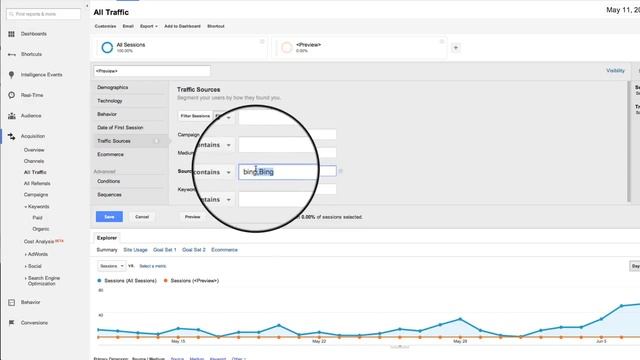Open the Export dropdown
This screenshot has height=360, width=640.
pyautogui.click(x=149, y=26)
